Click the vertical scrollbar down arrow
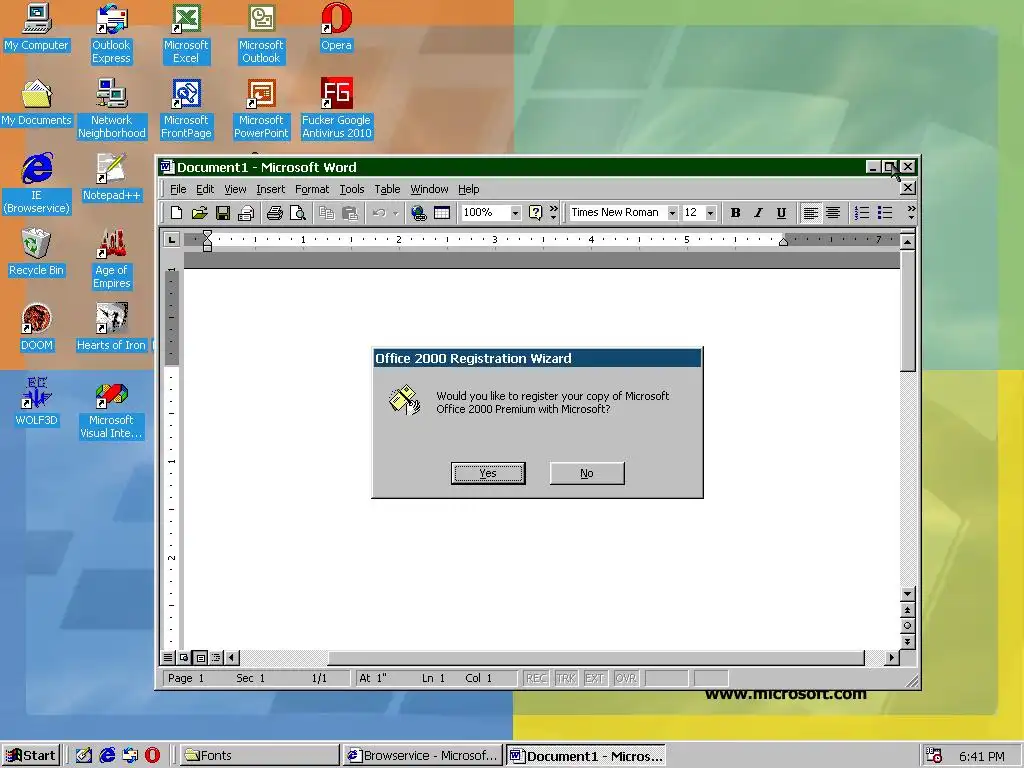The image size is (1024, 768). (x=907, y=594)
